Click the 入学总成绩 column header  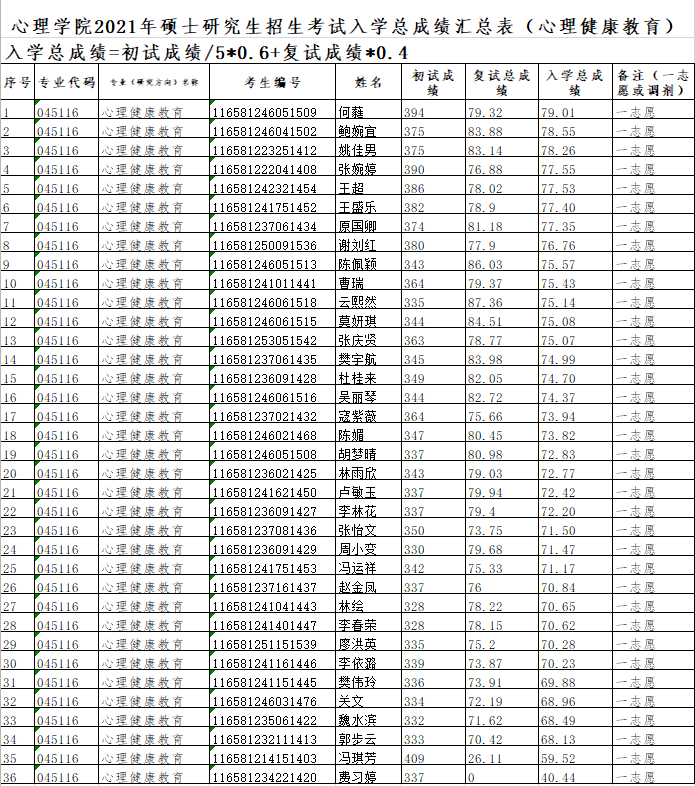[574, 83]
